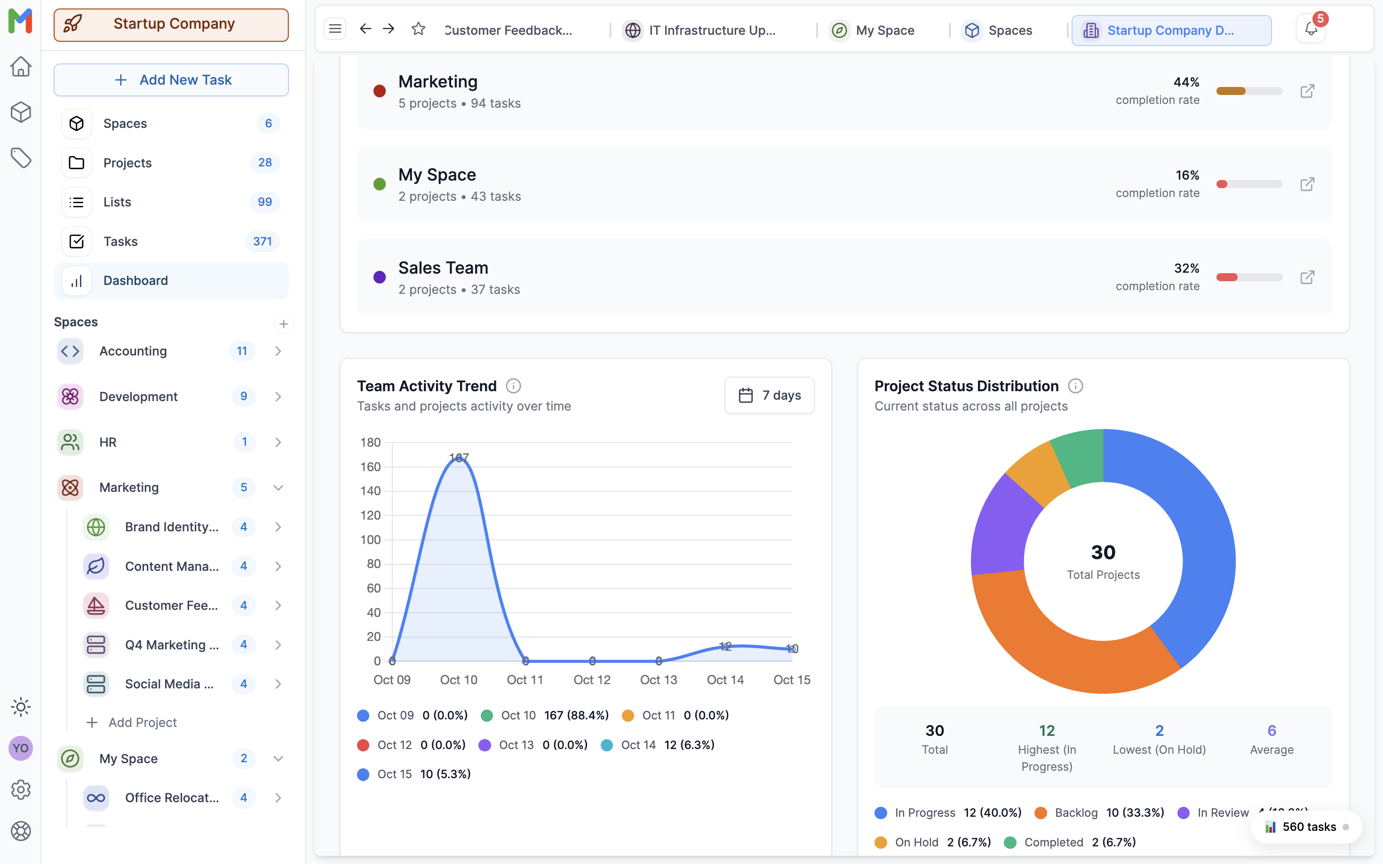Image resolution: width=1383 pixels, height=868 pixels.
Task: Expand the Accounting space
Action: click(278, 351)
